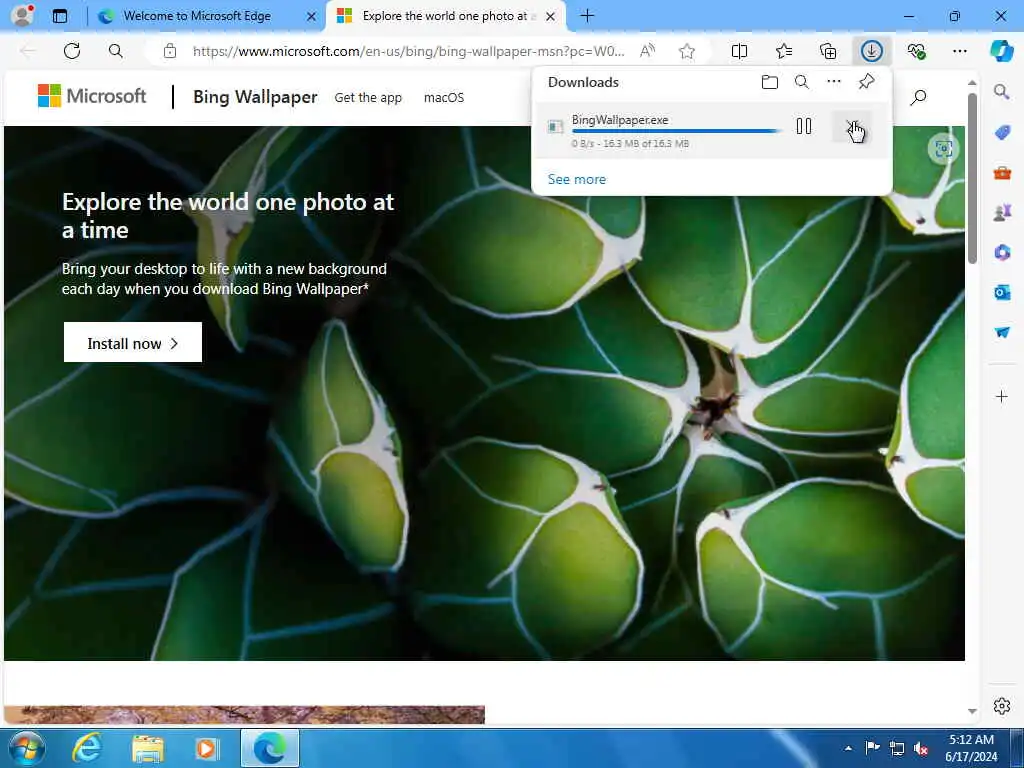The image size is (1024, 768).
Task: Open the Edge sidebar Search icon
Action: [x=1001, y=91]
